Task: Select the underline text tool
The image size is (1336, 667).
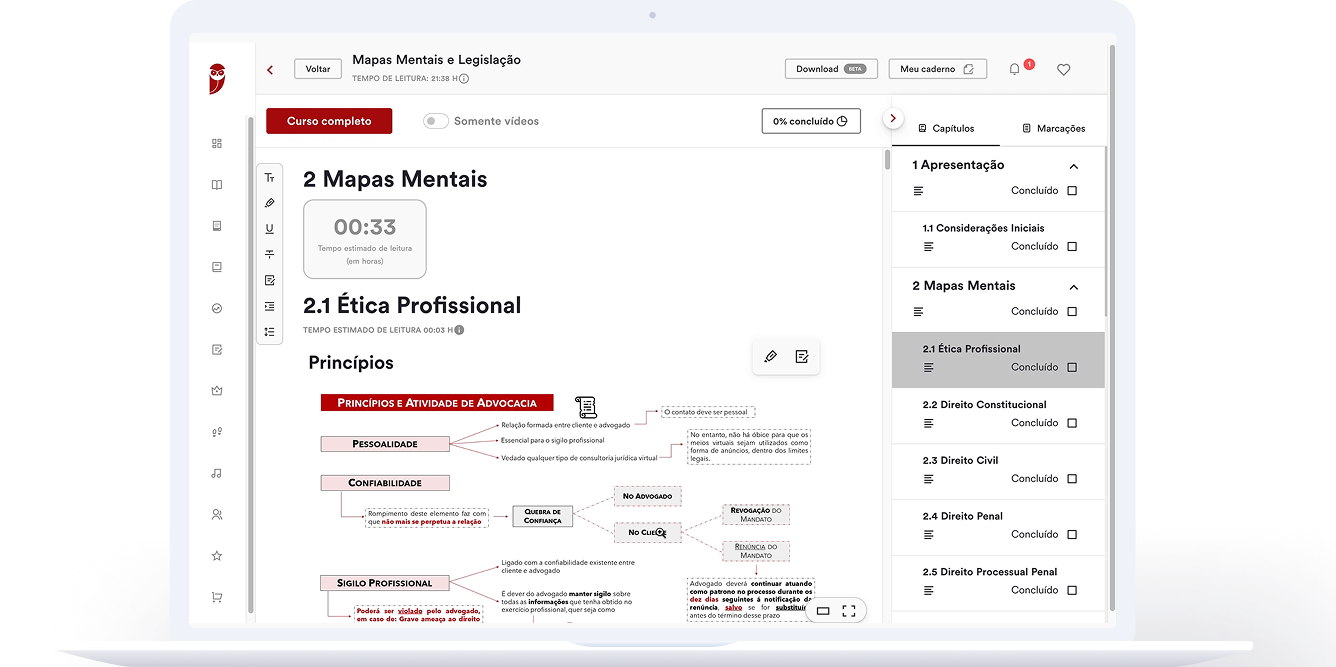Action: click(269, 229)
